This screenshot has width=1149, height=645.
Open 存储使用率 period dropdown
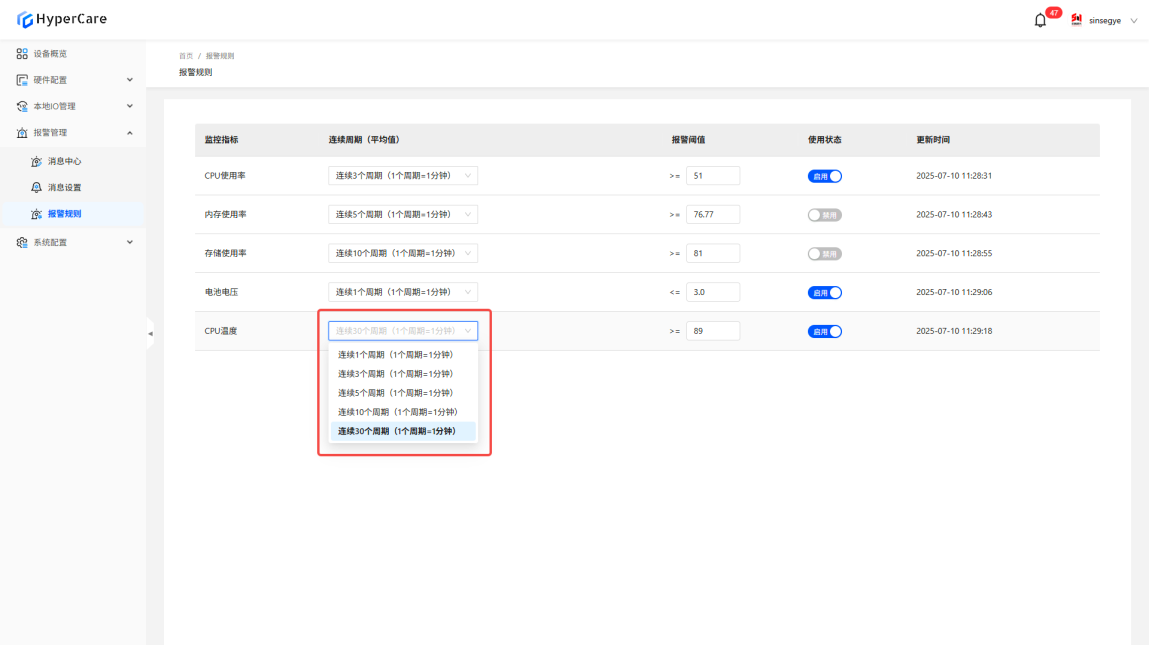[403, 253]
